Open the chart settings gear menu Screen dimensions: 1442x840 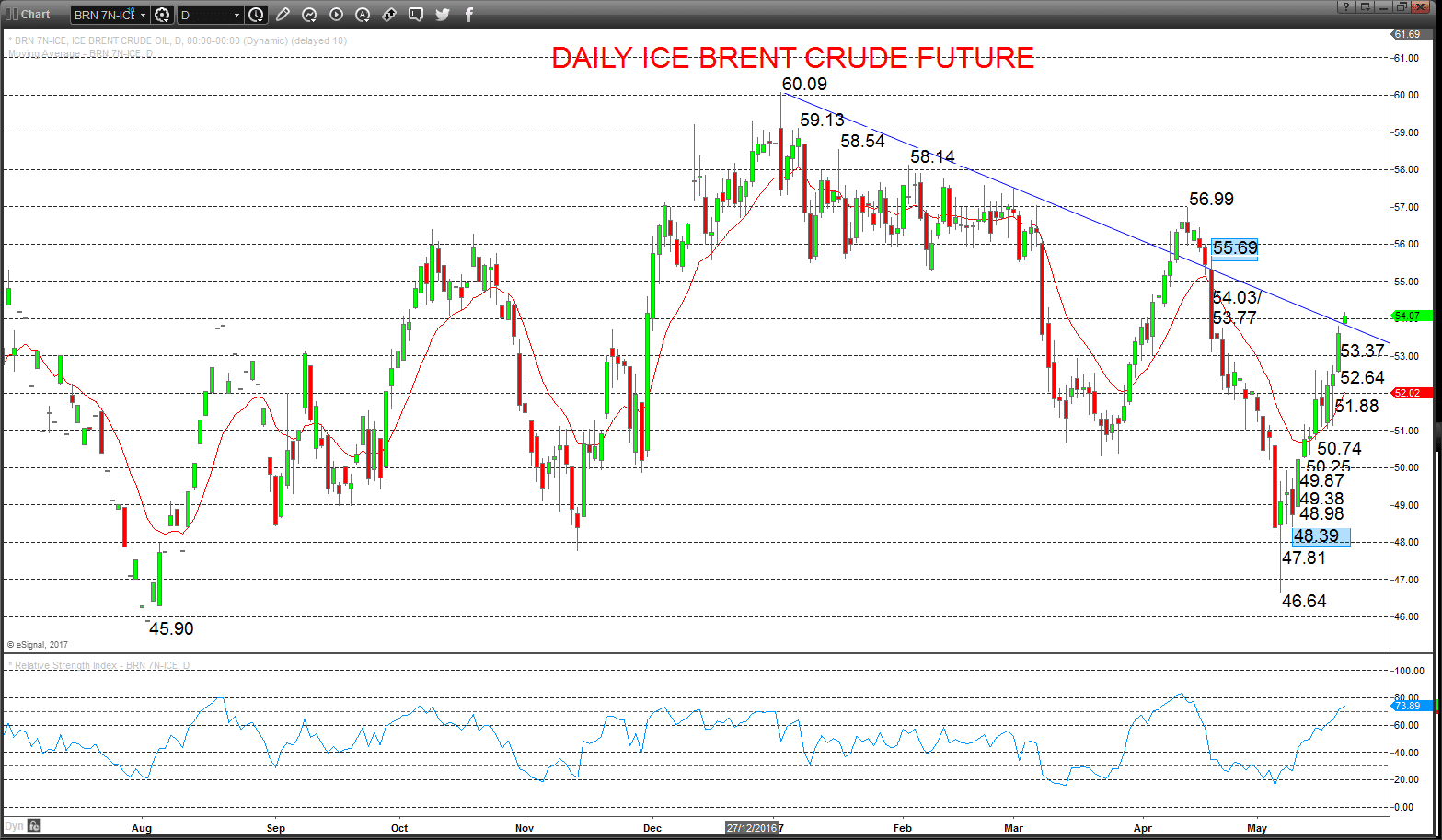pyautogui.click(x=162, y=15)
